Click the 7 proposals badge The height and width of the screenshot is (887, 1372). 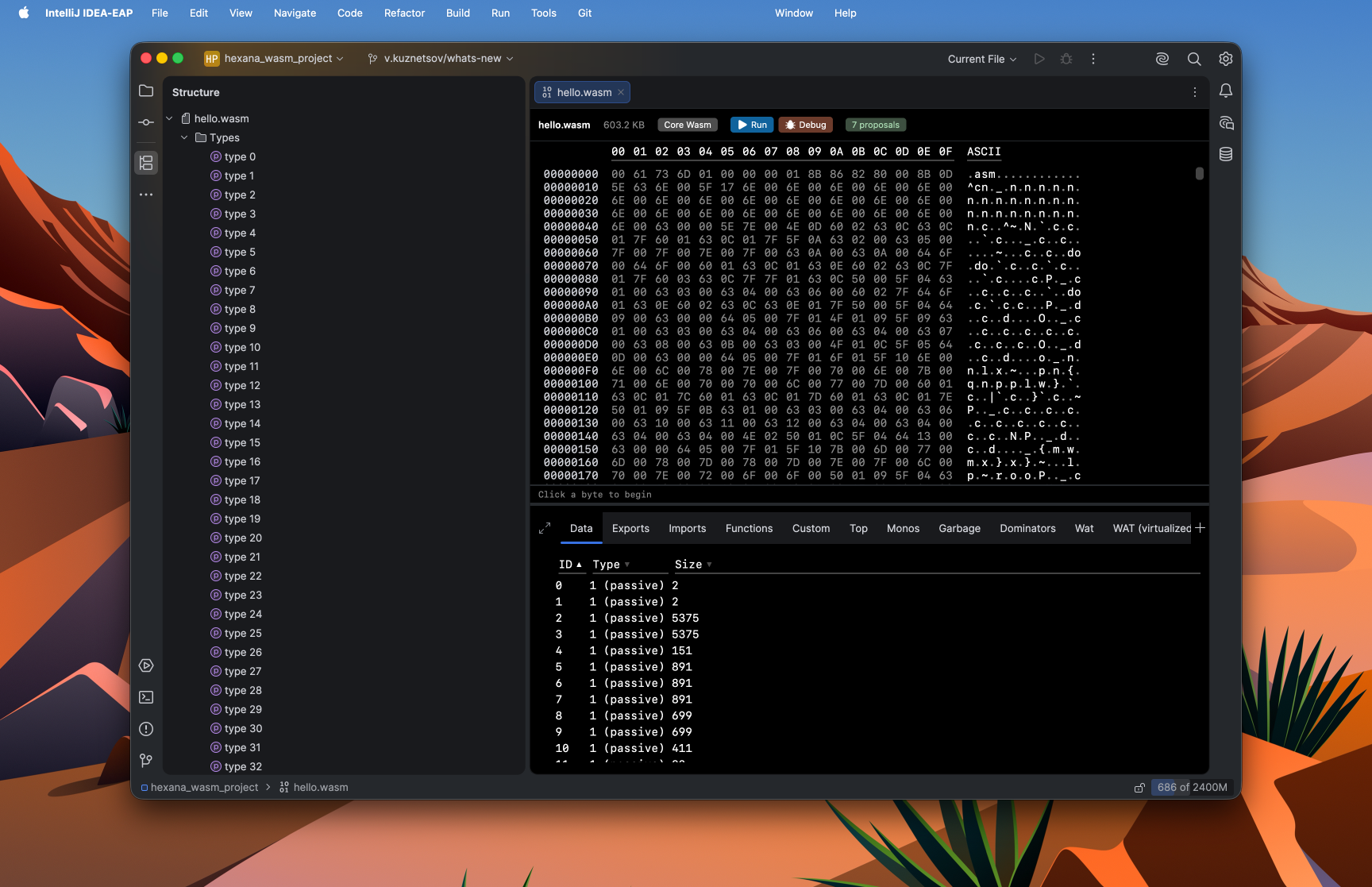pos(875,125)
